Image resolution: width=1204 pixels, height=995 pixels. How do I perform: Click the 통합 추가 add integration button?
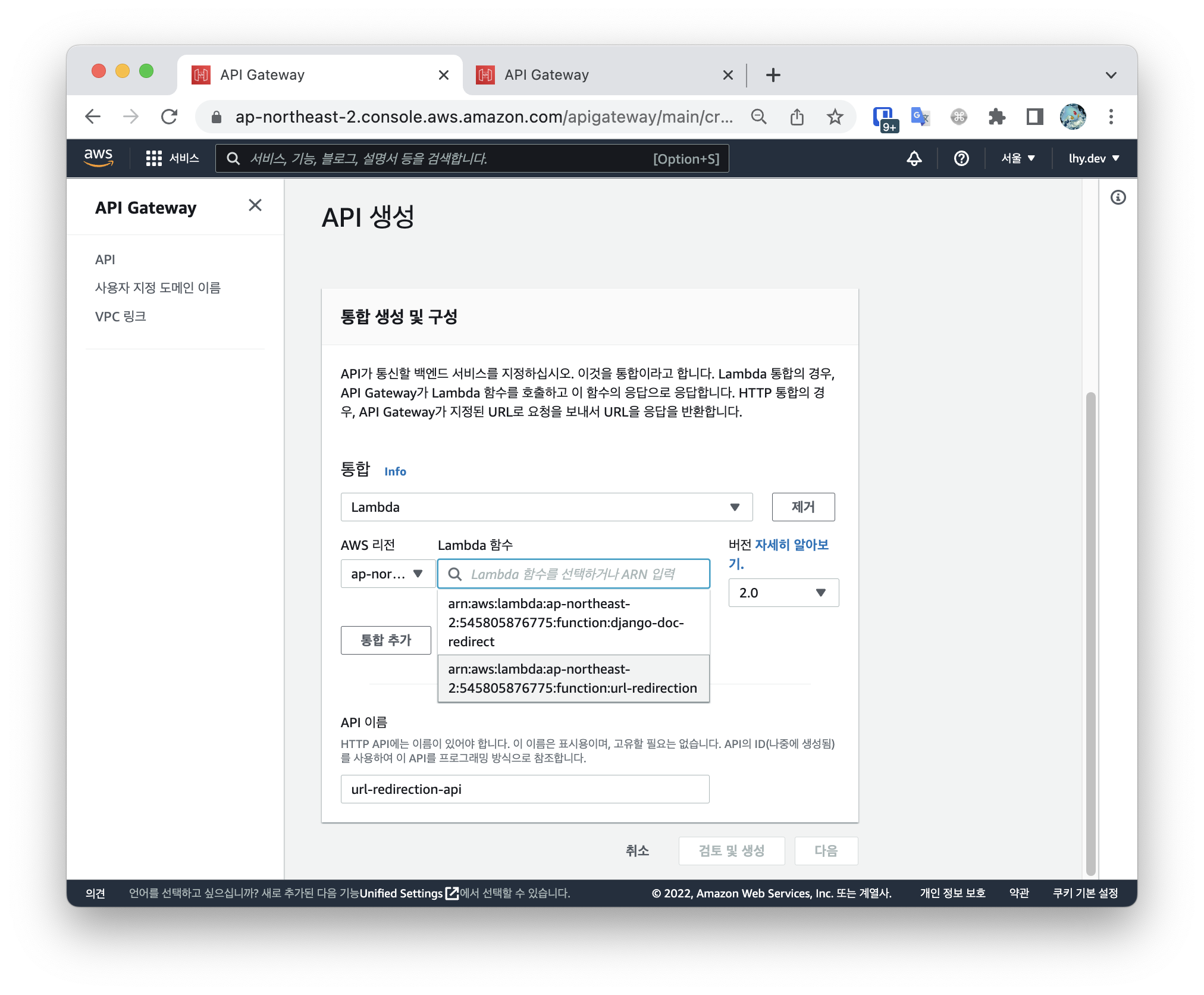386,640
